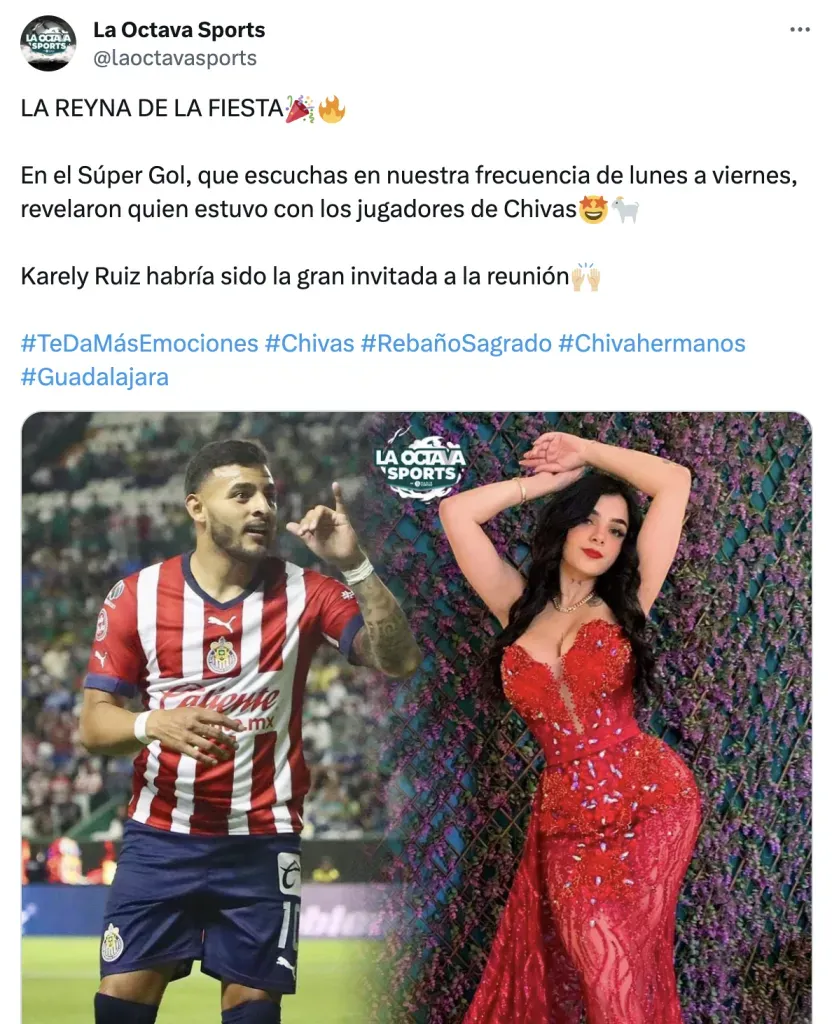Image resolution: width=832 pixels, height=1024 pixels.
Task: Click the fire emoji after FIESTA
Action: click(332, 108)
